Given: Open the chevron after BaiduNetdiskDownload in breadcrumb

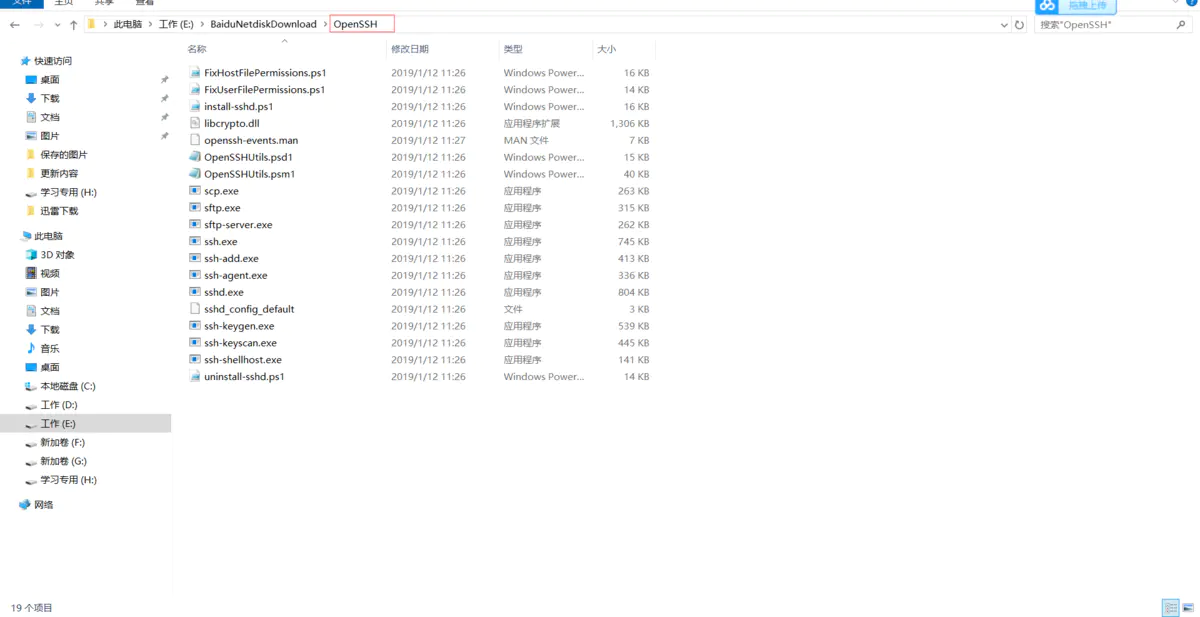Looking at the screenshot, I should tap(324, 24).
